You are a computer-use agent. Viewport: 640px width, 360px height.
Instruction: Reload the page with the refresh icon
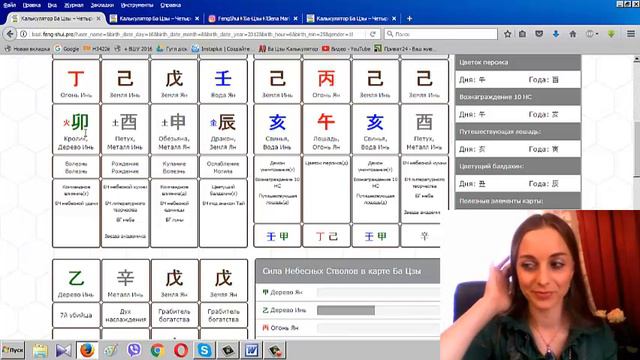click(x=373, y=34)
